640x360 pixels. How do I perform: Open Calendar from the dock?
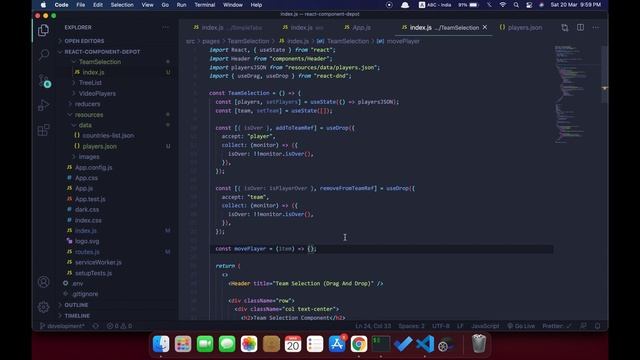(293, 344)
